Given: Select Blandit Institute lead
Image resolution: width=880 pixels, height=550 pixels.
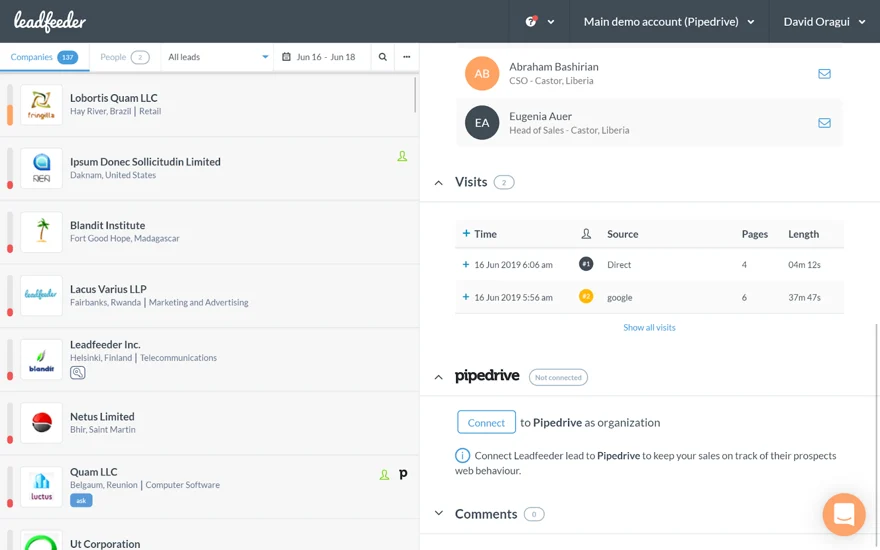Looking at the screenshot, I should [209, 232].
